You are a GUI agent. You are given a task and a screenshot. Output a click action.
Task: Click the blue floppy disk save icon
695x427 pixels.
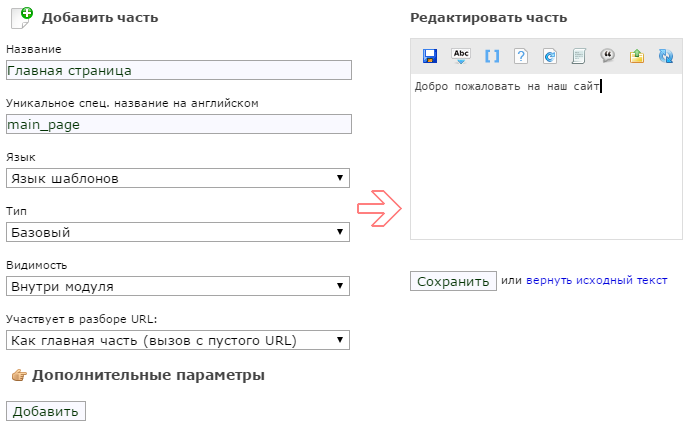point(429,56)
